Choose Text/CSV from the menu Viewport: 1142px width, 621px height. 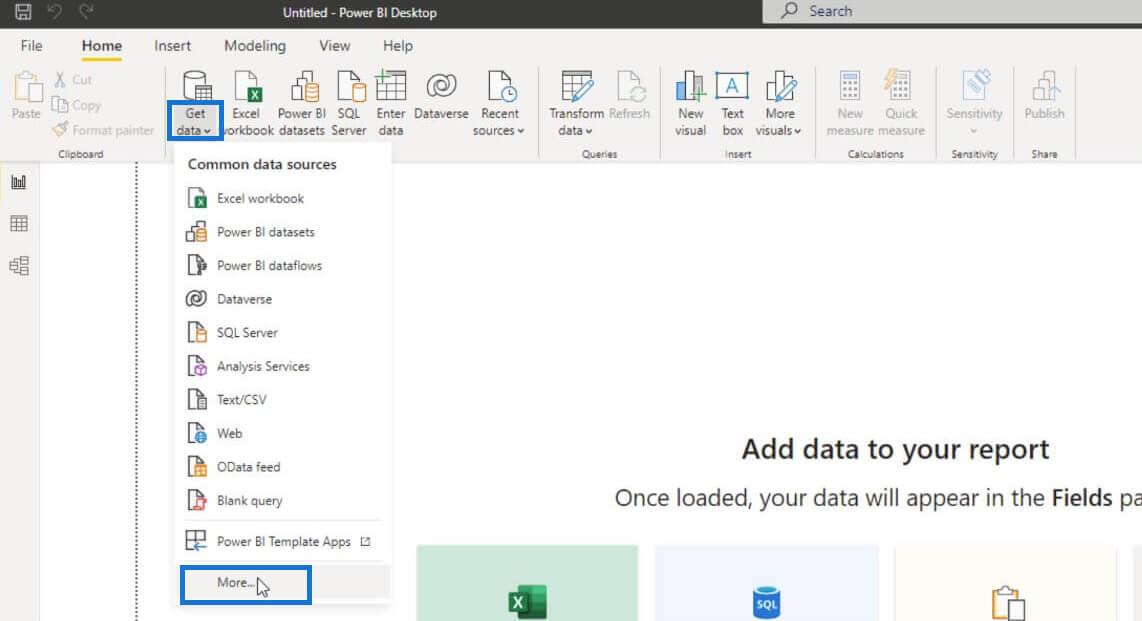click(x=283, y=399)
